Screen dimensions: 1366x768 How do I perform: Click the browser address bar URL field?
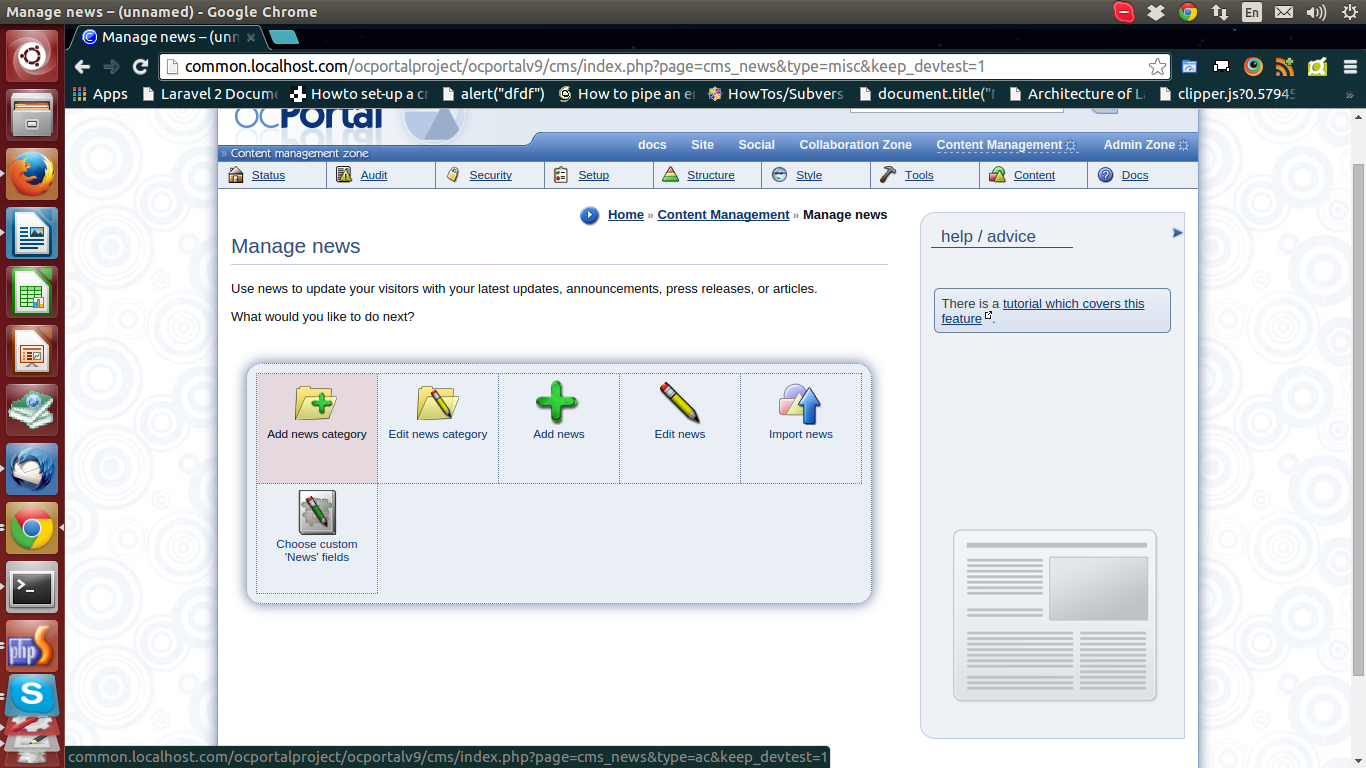pos(650,67)
